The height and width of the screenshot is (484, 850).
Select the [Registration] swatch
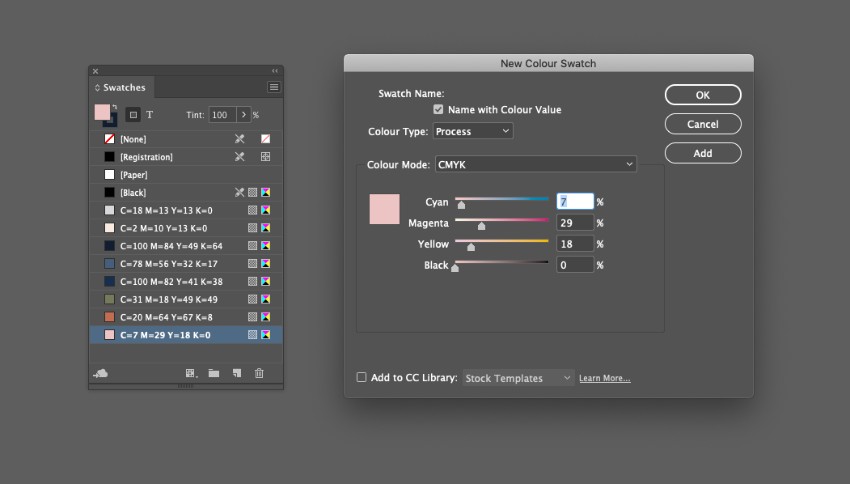pyautogui.click(x=186, y=157)
